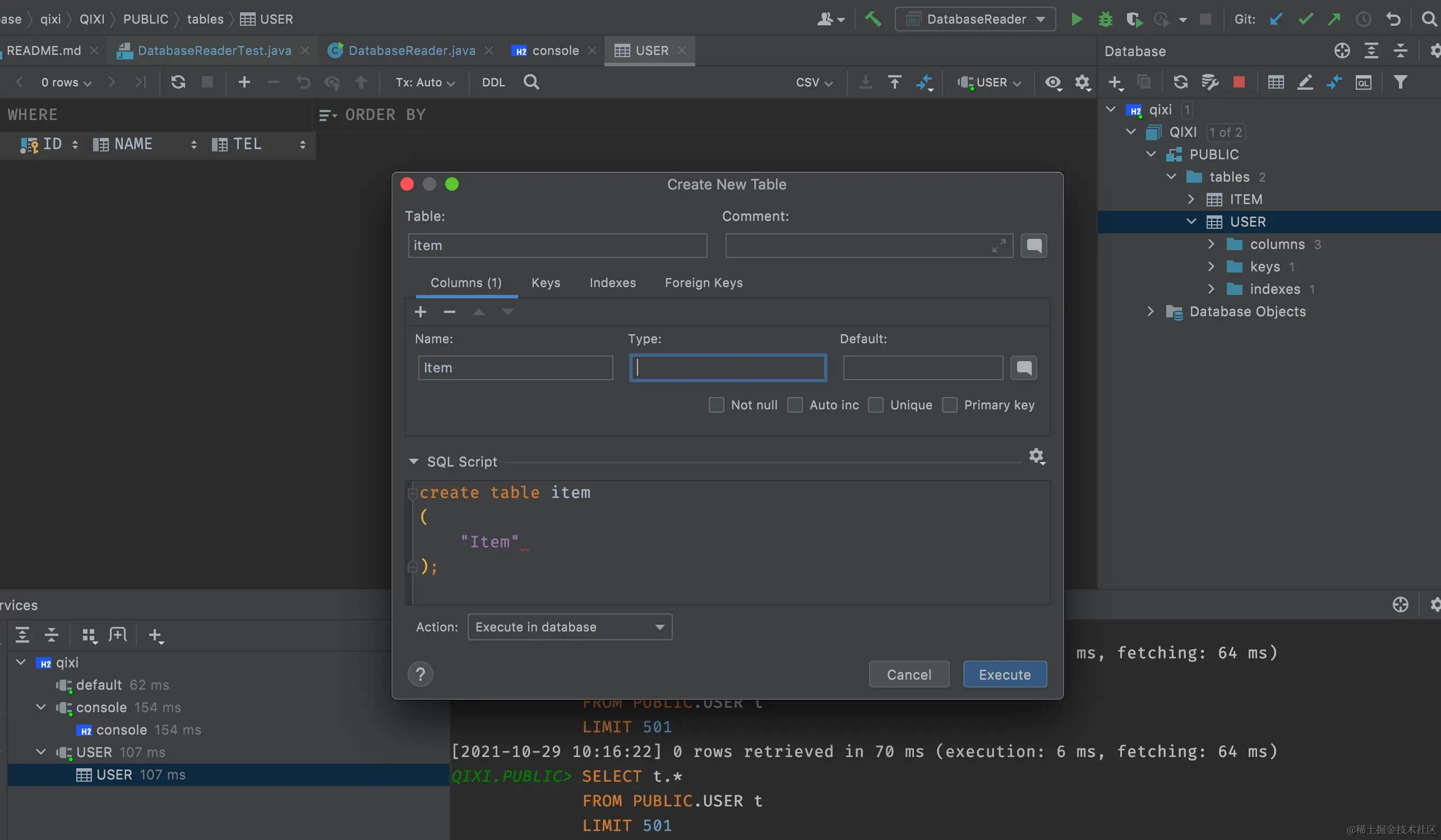1441x840 pixels.
Task: Click the Build hammer icon
Action: 872,20
